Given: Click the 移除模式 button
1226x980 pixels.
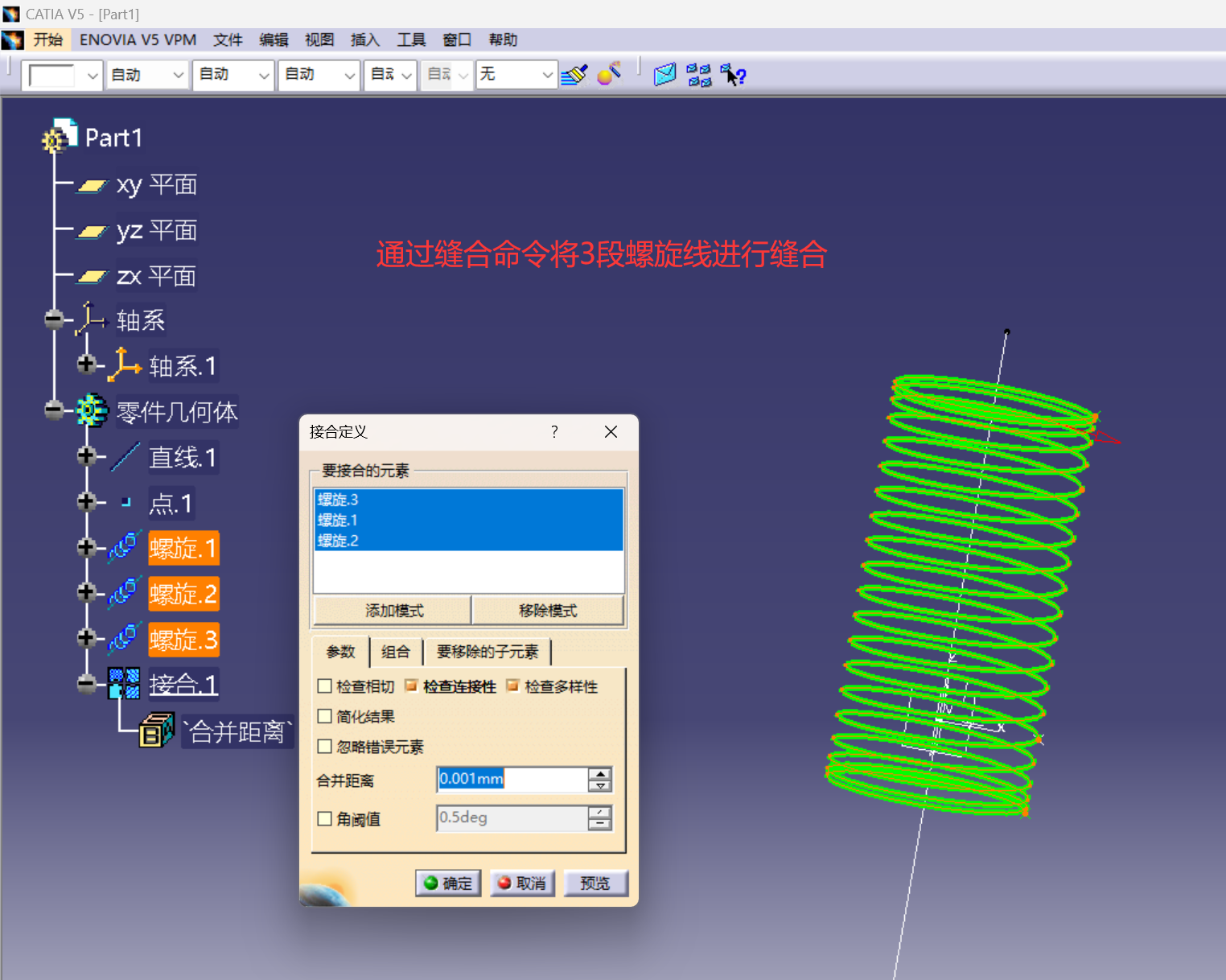Looking at the screenshot, I should (x=548, y=611).
